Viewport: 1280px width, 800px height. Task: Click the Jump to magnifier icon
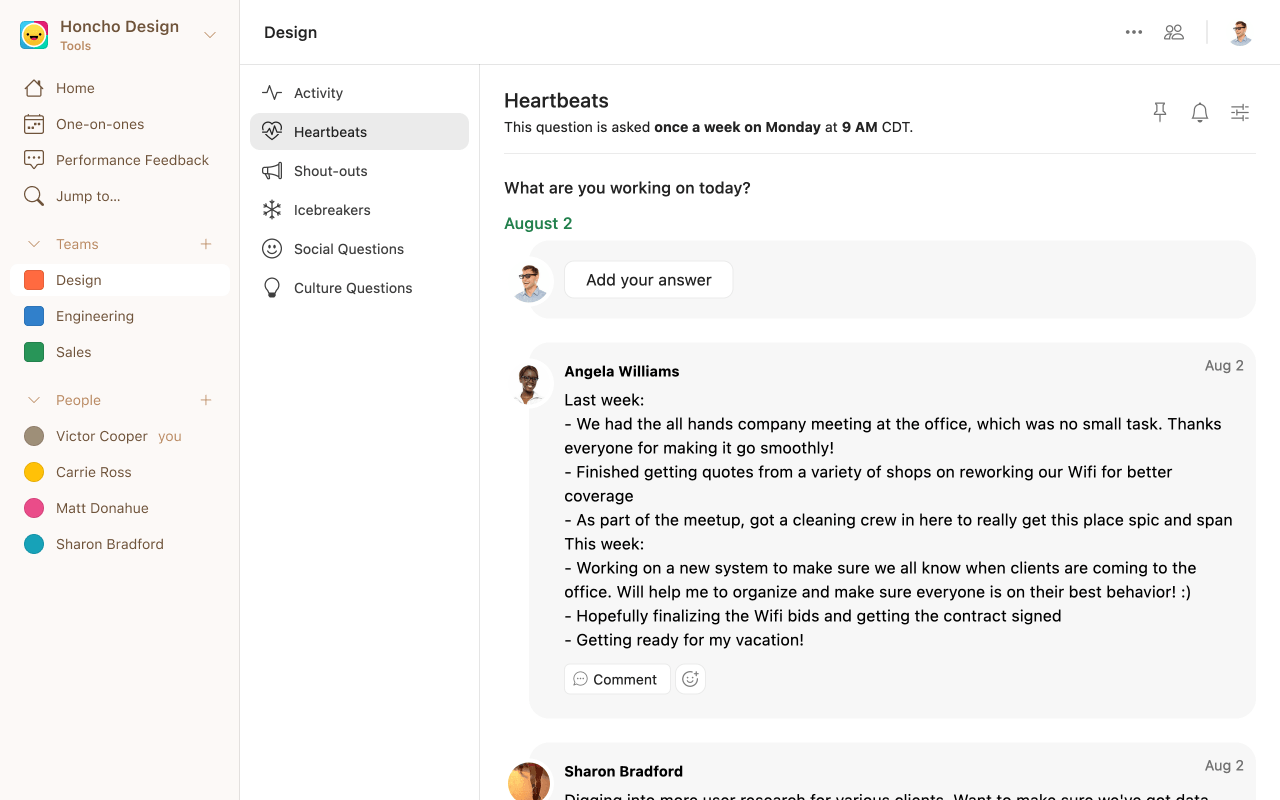tap(34, 196)
